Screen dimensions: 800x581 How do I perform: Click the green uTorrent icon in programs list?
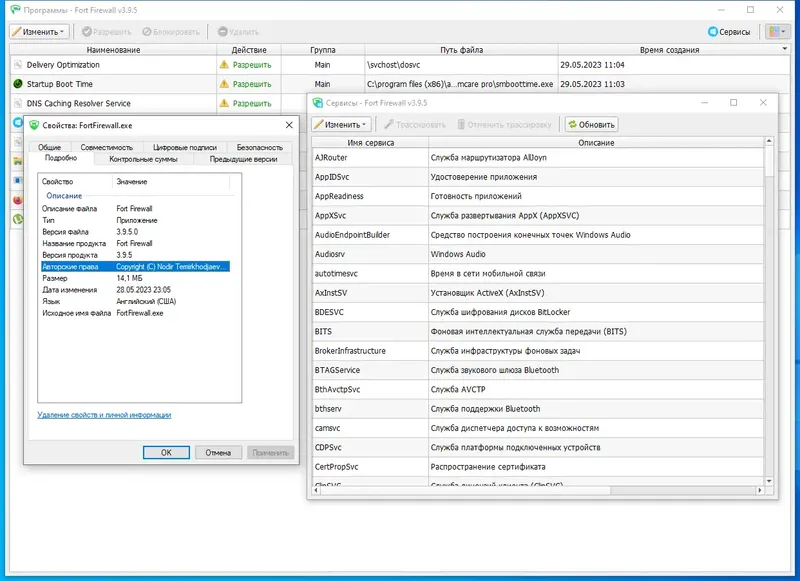(x=17, y=219)
